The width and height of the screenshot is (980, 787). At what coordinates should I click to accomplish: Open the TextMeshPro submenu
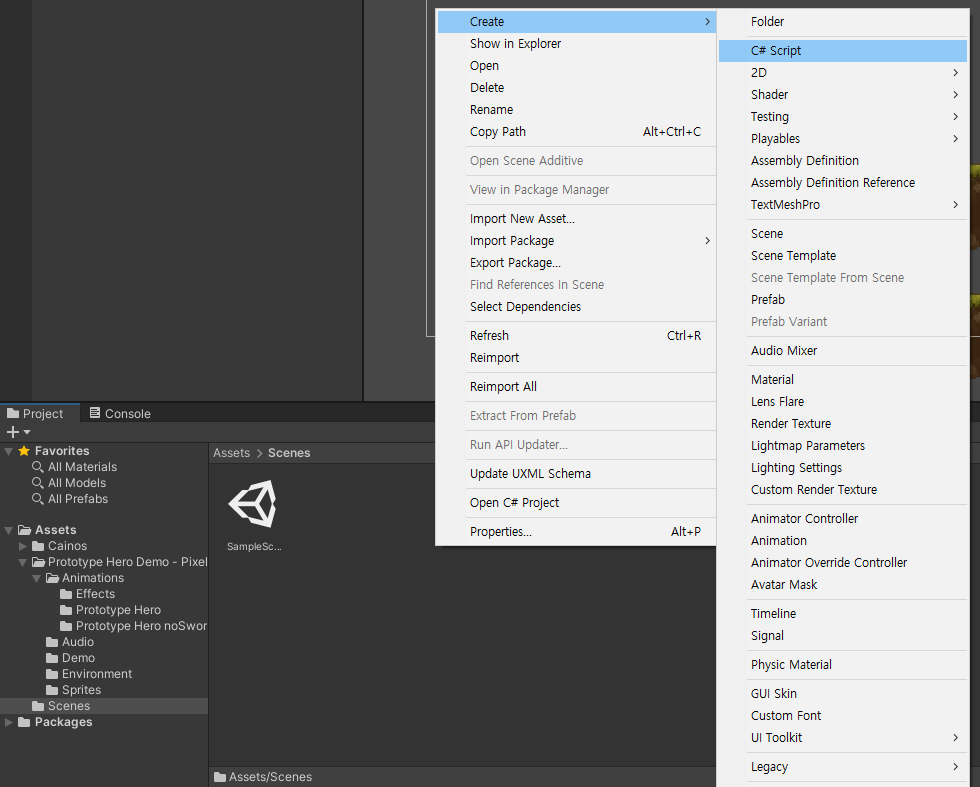click(842, 204)
